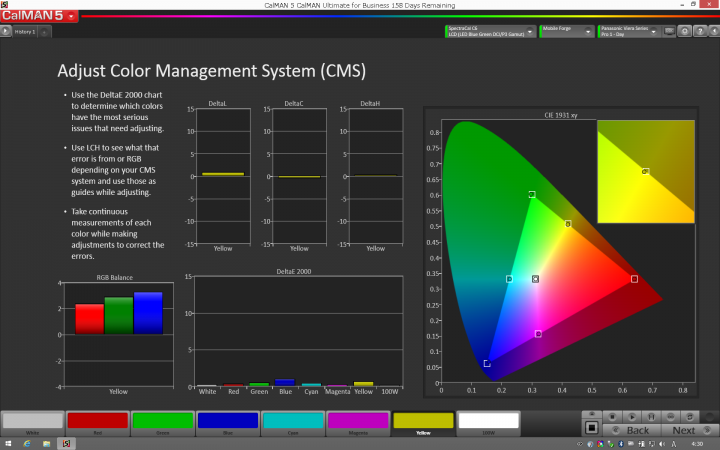Go Back to the previous workflow step

coord(637,430)
